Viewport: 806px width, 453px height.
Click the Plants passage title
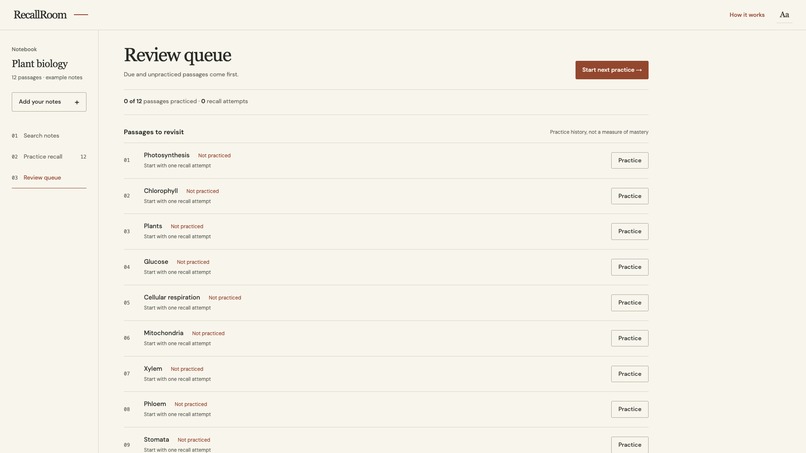pyautogui.click(x=153, y=226)
